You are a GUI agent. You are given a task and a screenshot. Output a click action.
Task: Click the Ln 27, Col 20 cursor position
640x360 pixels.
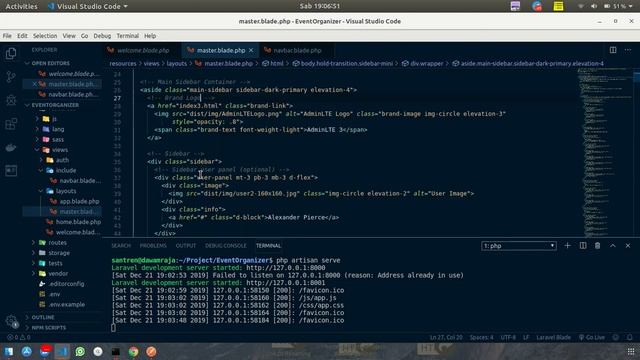[x=446, y=338]
